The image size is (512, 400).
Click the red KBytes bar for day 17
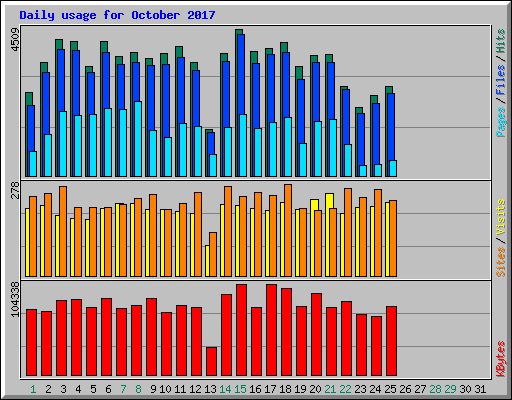(x=271, y=330)
